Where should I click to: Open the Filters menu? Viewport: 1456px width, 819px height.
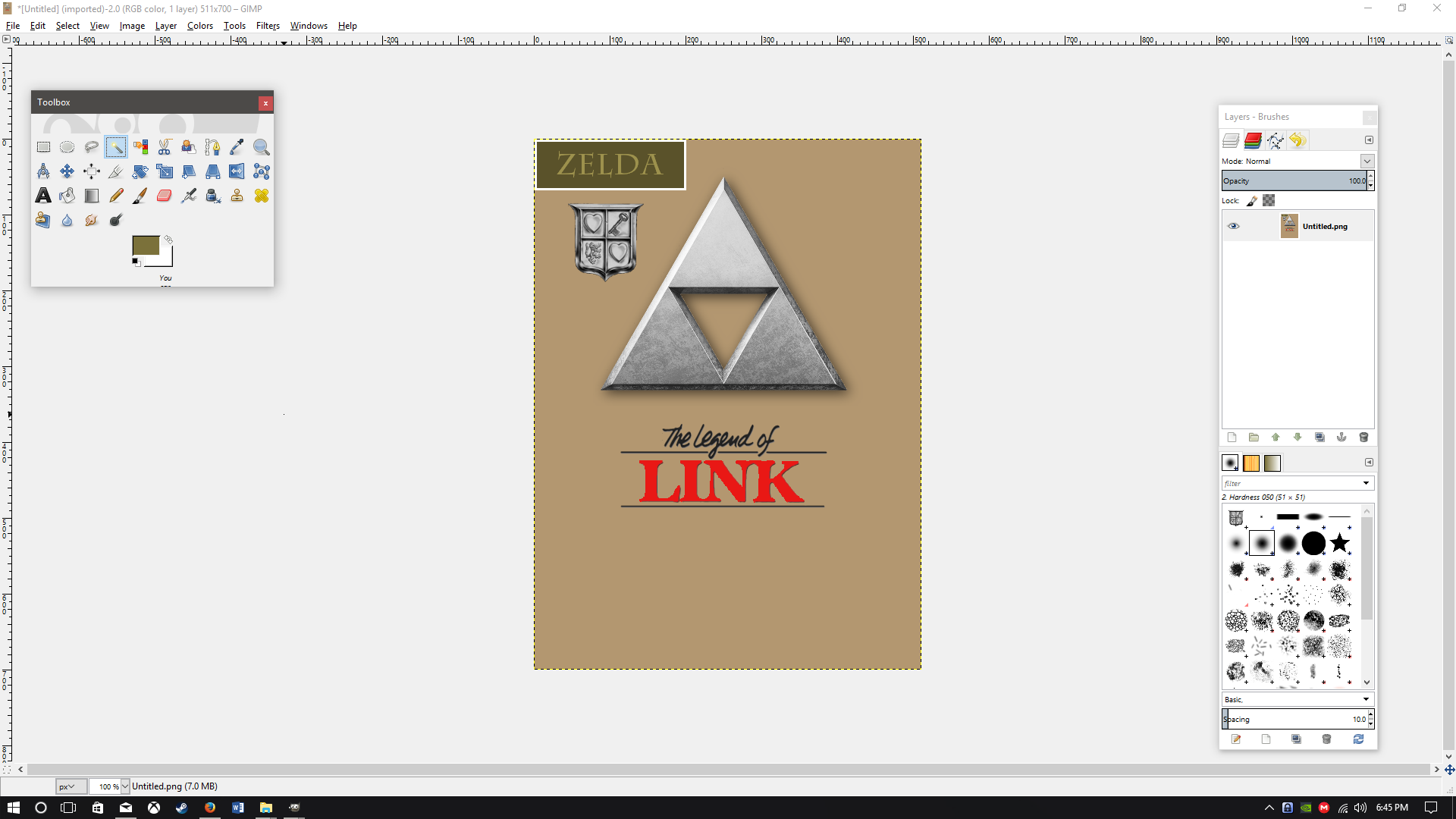click(268, 26)
